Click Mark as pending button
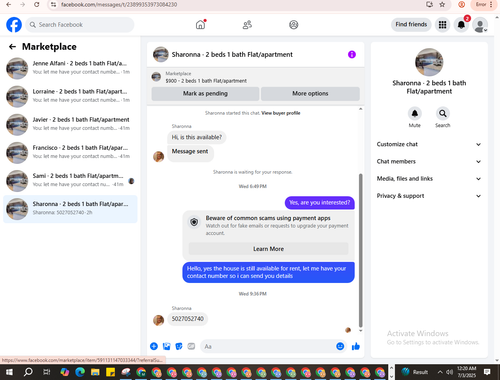This screenshot has width=500, height=380. [205, 94]
